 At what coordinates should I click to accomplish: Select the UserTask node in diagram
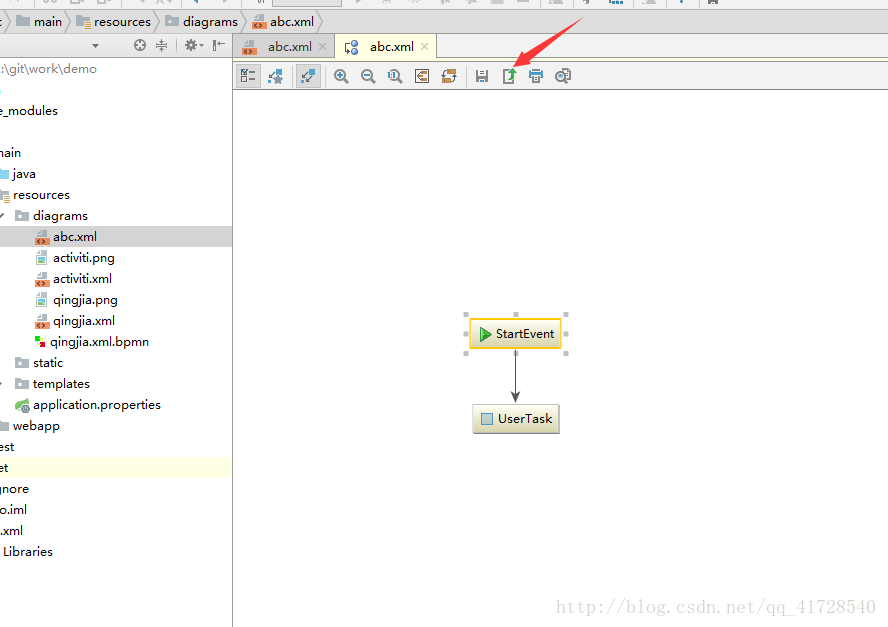[516, 419]
